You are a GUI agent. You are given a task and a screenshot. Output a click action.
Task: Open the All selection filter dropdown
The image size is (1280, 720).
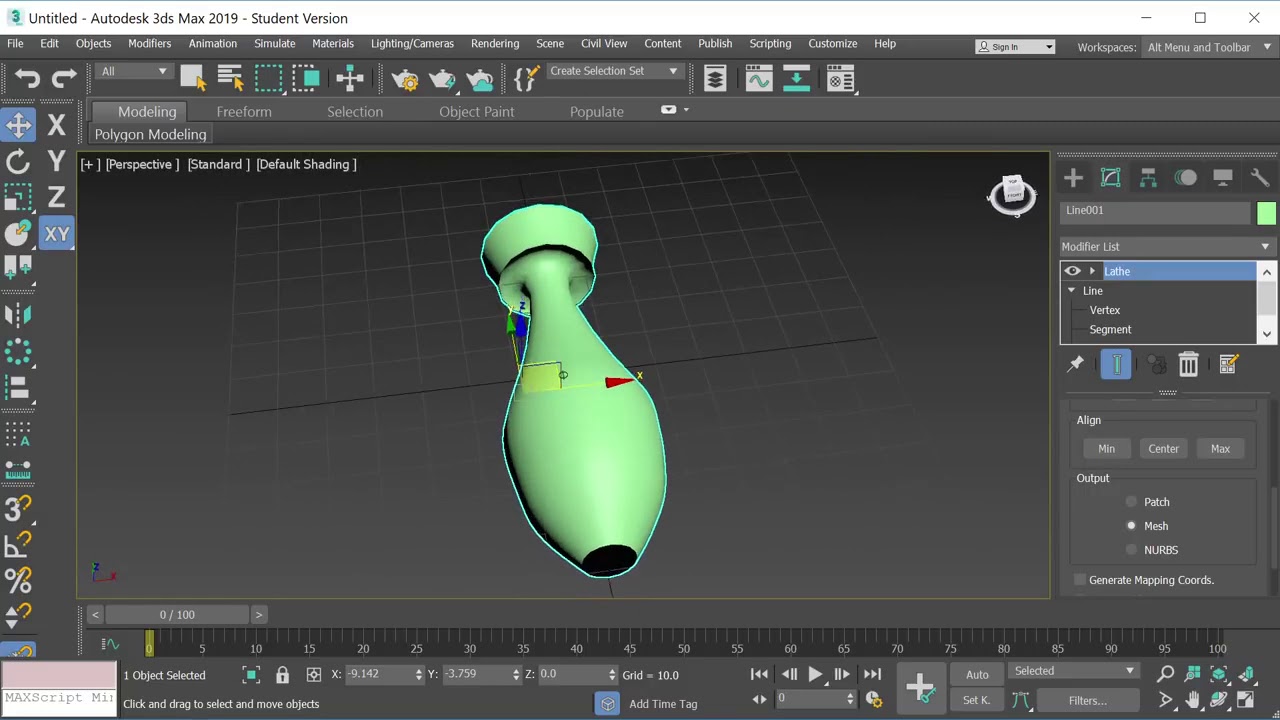coord(134,71)
